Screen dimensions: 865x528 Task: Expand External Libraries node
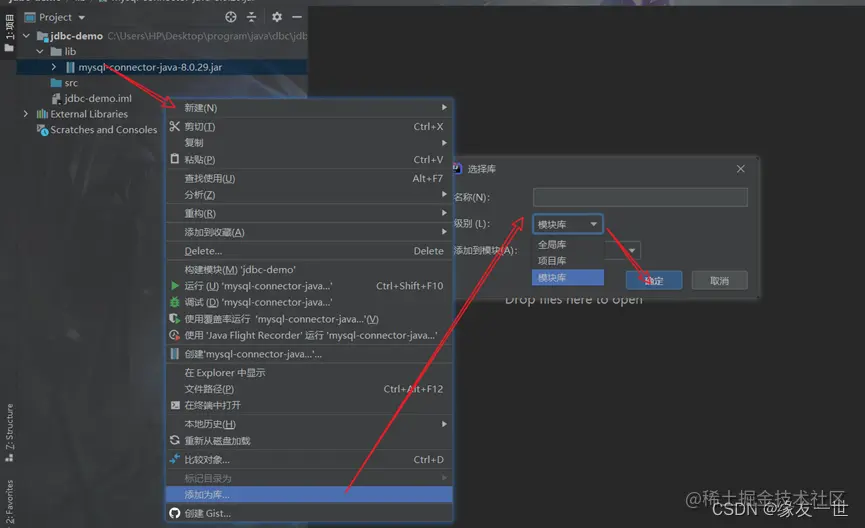(25, 114)
